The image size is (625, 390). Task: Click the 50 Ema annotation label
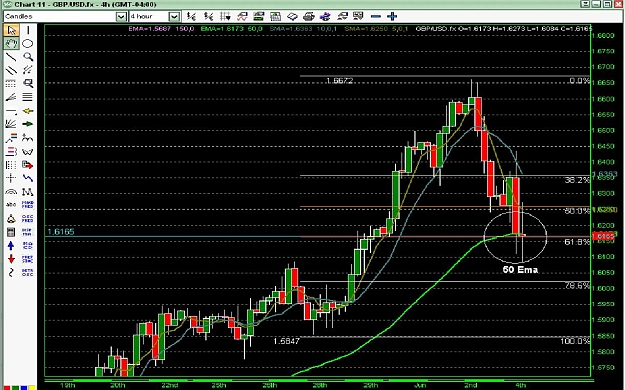[x=520, y=270]
